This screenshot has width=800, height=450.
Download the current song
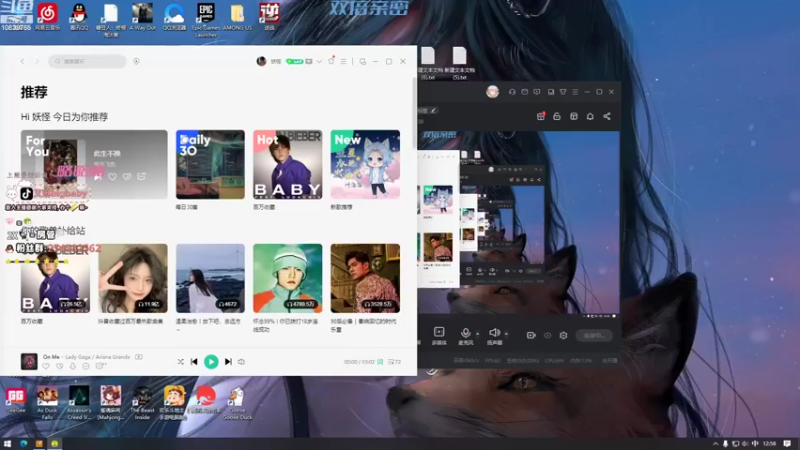click(x=73, y=366)
